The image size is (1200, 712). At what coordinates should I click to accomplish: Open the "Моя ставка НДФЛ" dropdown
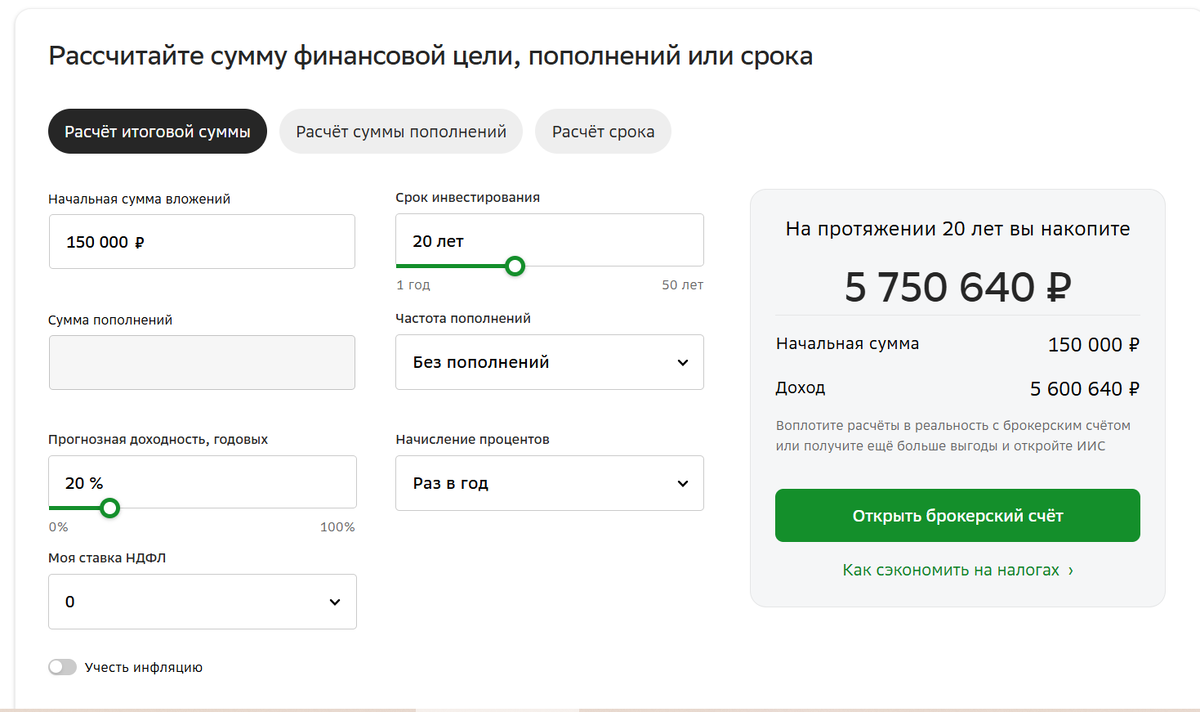tap(202, 602)
